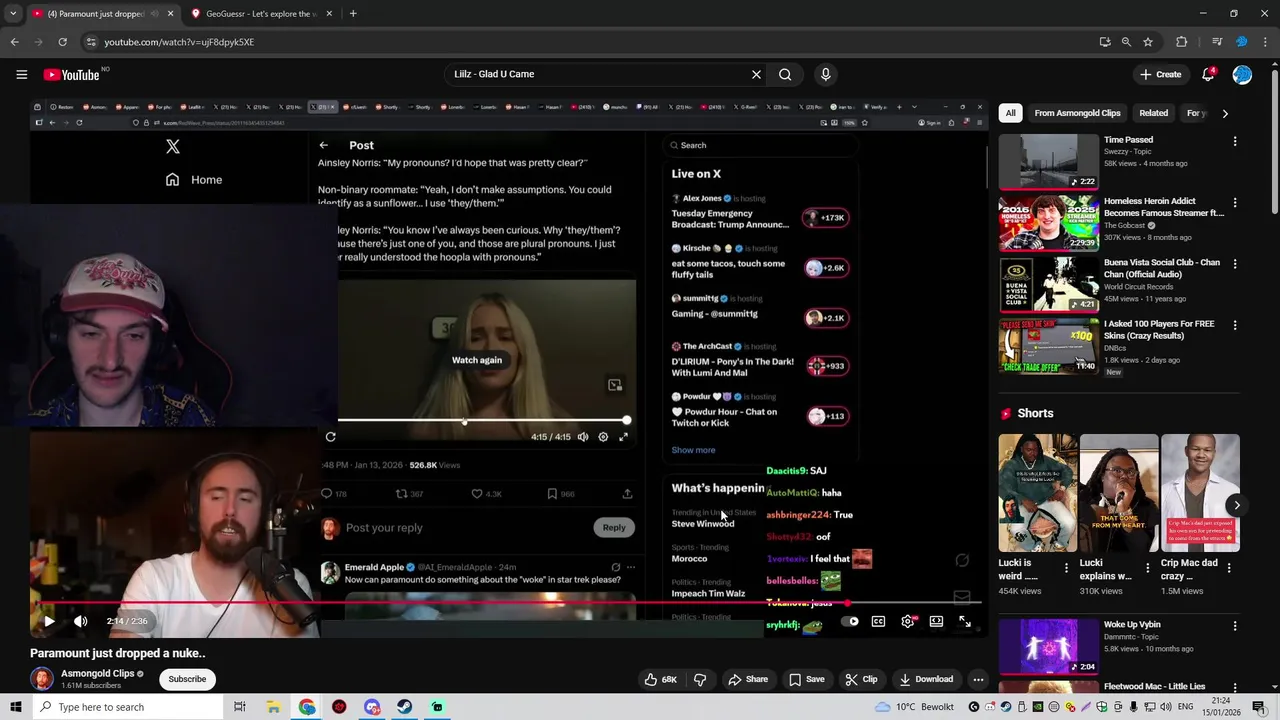
Task: Clip the video with scissors button
Action: tap(860, 679)
